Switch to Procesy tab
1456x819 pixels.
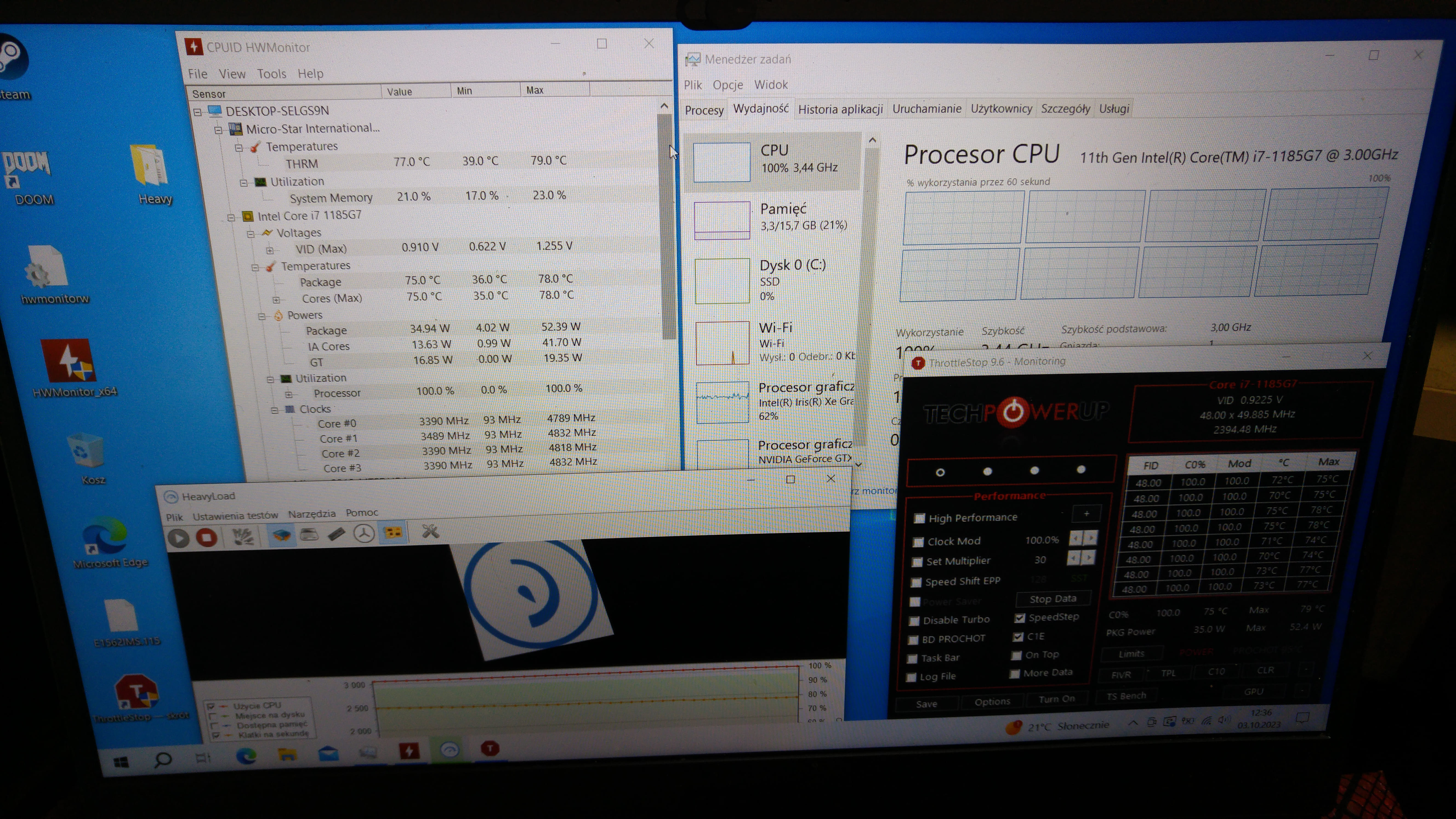(704, 110)
